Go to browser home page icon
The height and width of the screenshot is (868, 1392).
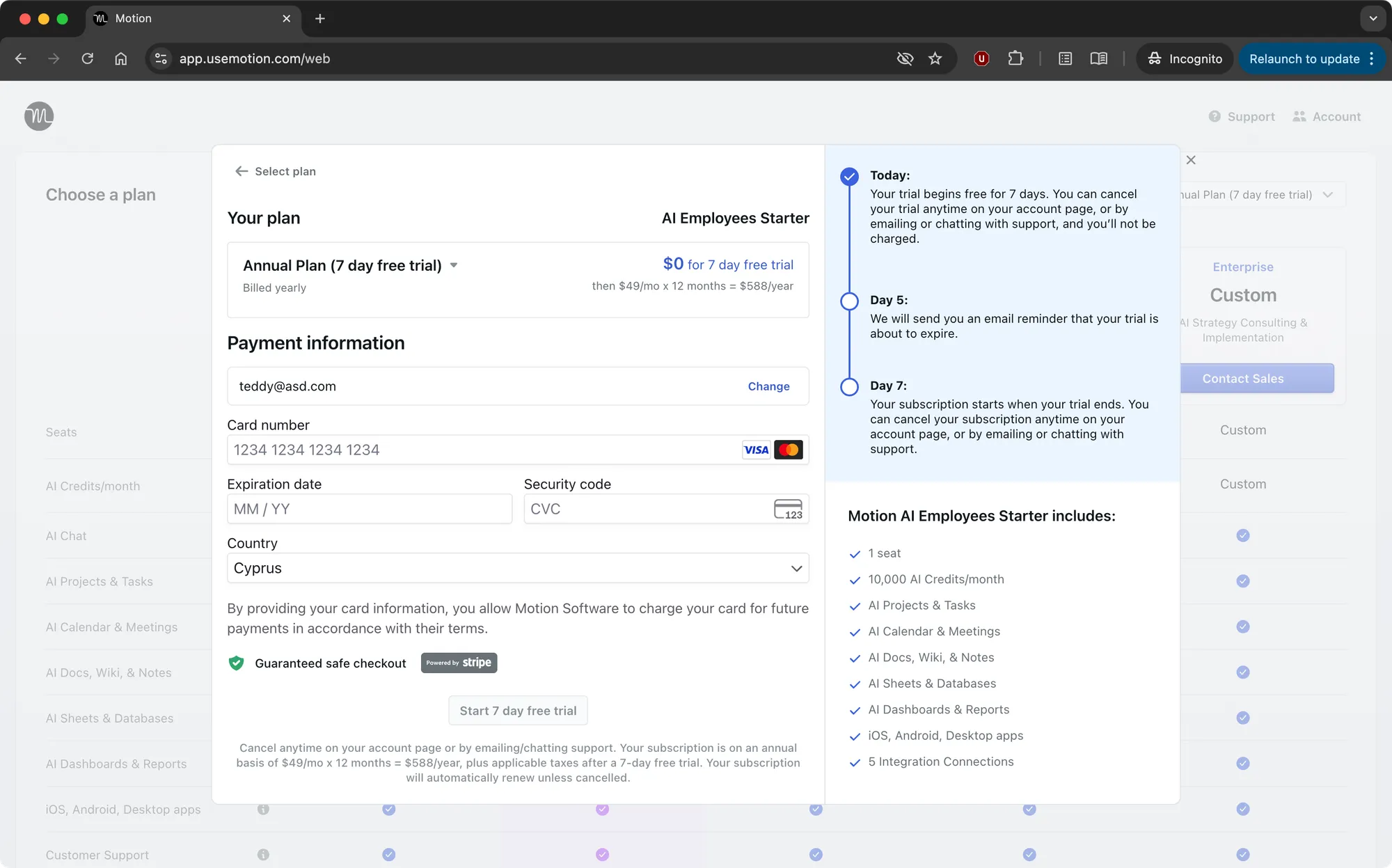point(121,58)
